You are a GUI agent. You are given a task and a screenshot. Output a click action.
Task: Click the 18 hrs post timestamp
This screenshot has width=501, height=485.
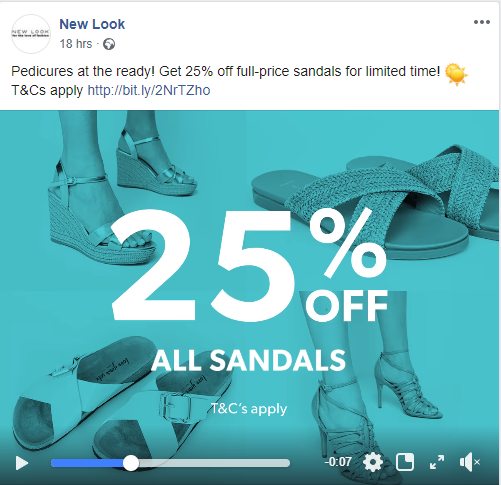(x=76, y=44)
